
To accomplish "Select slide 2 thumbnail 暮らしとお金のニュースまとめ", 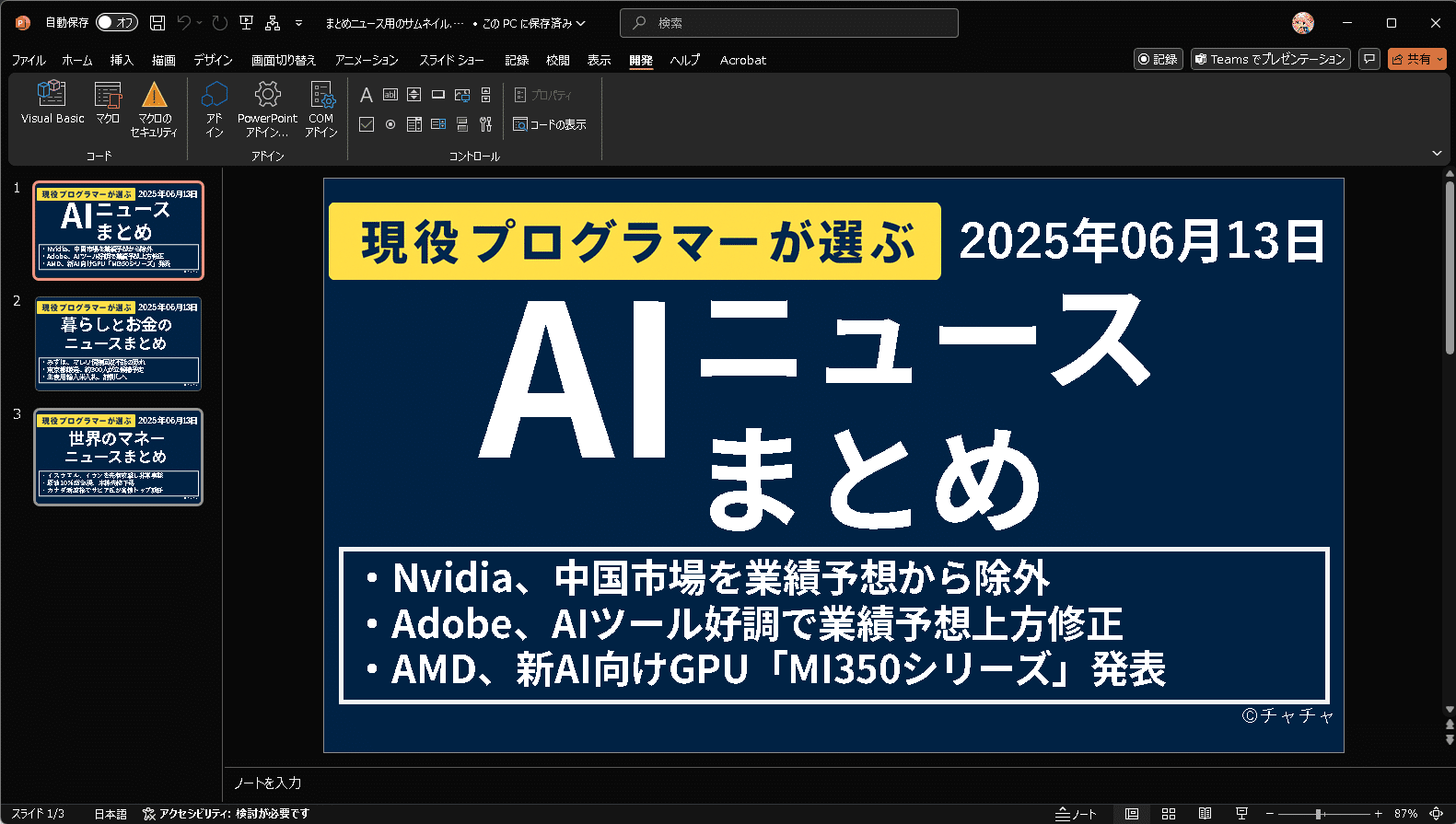I will click(118, 343).
